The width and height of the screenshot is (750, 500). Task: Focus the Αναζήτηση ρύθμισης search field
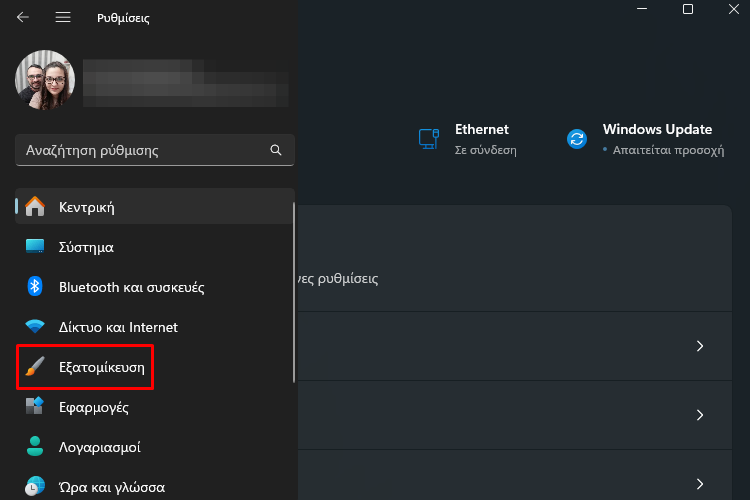click(155, 150)
